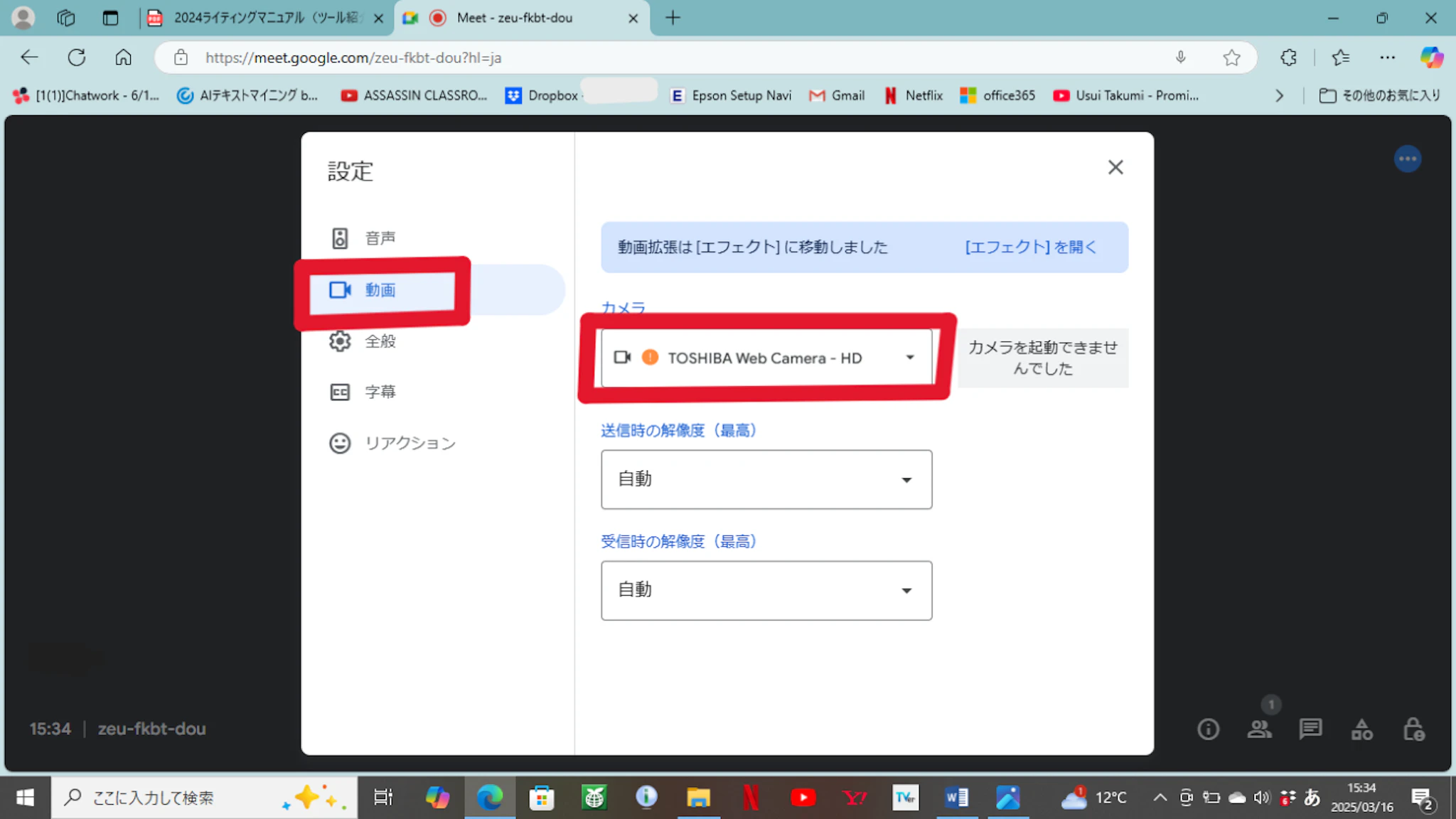Open browser Extensions puzzle icon
The height and width of the screenshot is (819, 1456).
(1288, 58)
